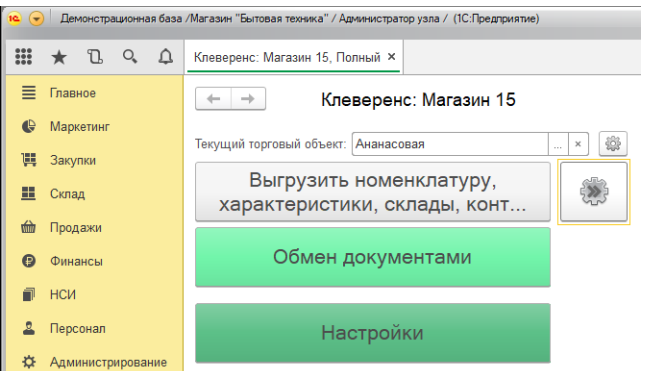Click the gear with arrows button

click(x=594, y=192)
